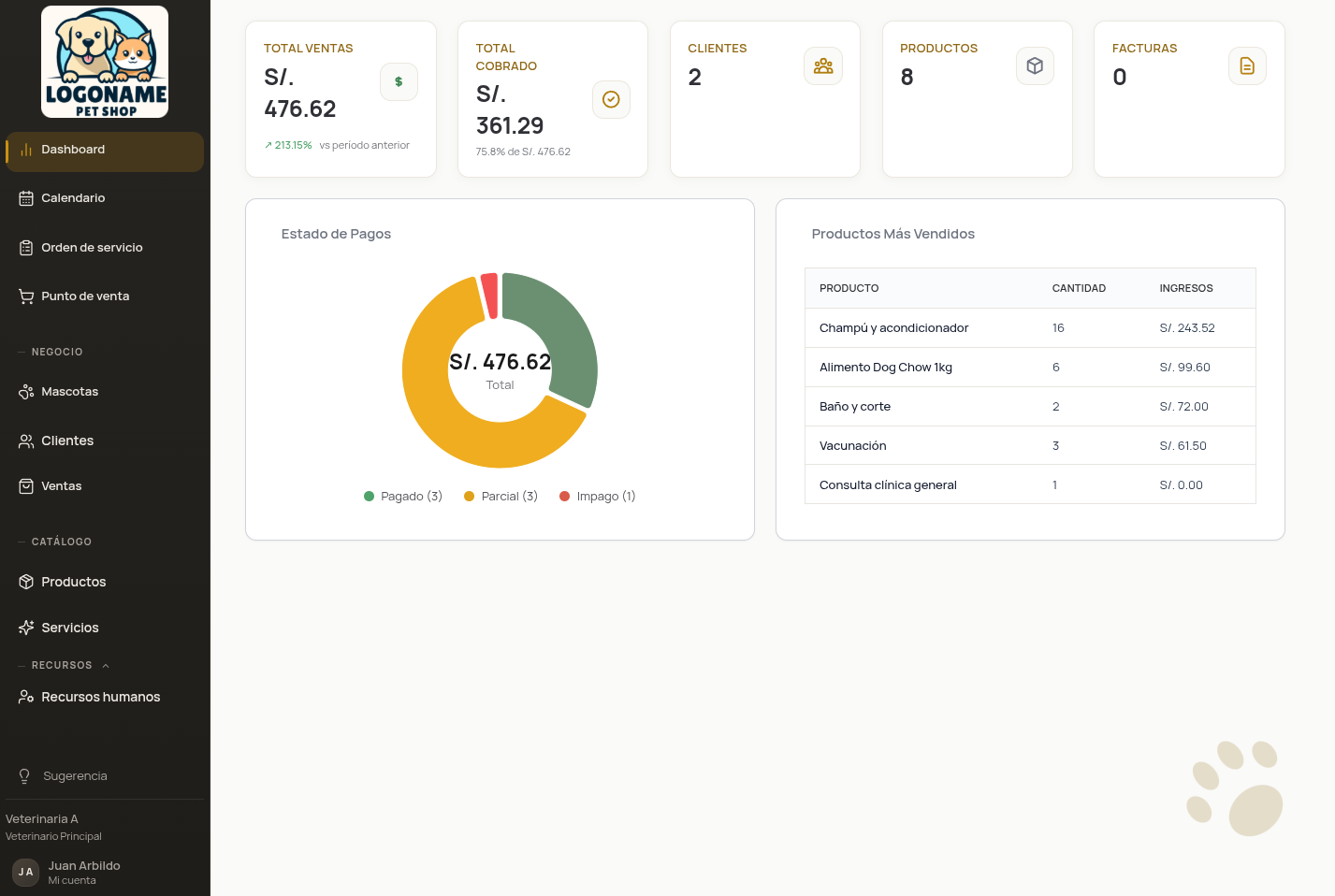1335x896 pixels.
Task: Click quantity 16 in Champú row
Action: (x=1058, y=328)
